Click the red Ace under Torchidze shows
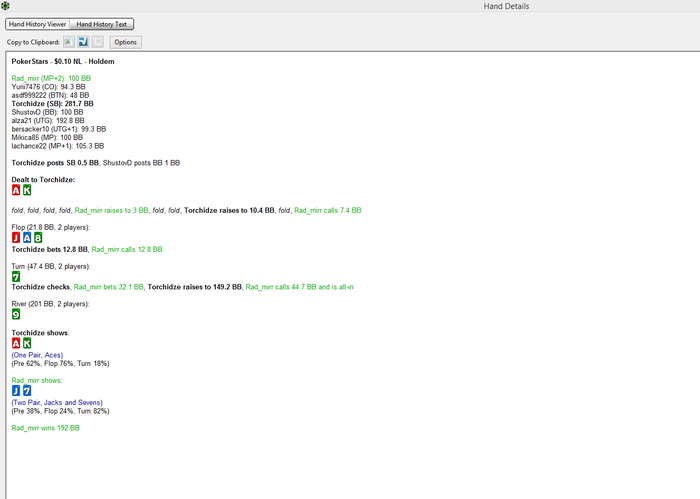700x499 pixels. pos(16,343)
